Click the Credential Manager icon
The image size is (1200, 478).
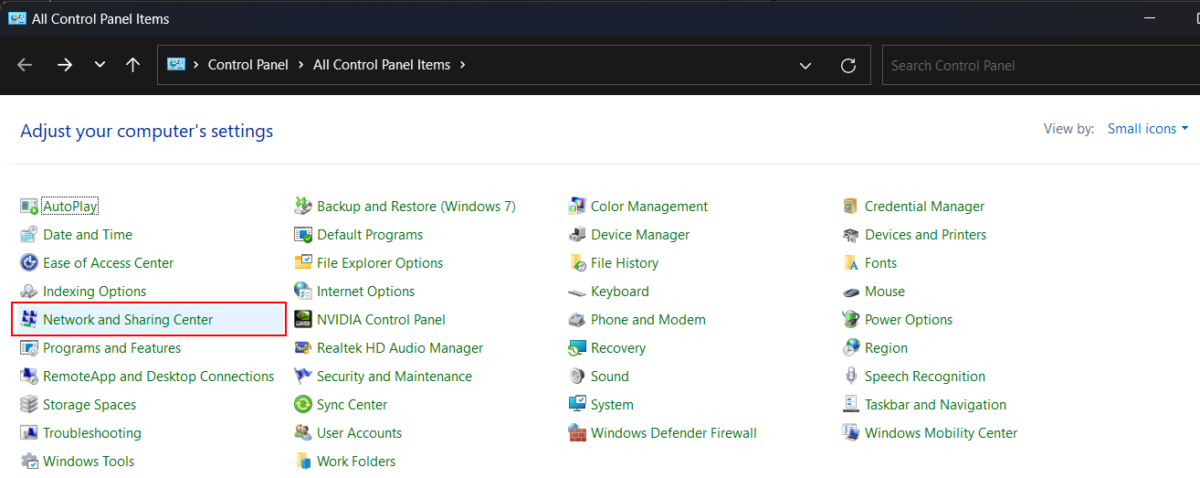click(x=851, y=207)
